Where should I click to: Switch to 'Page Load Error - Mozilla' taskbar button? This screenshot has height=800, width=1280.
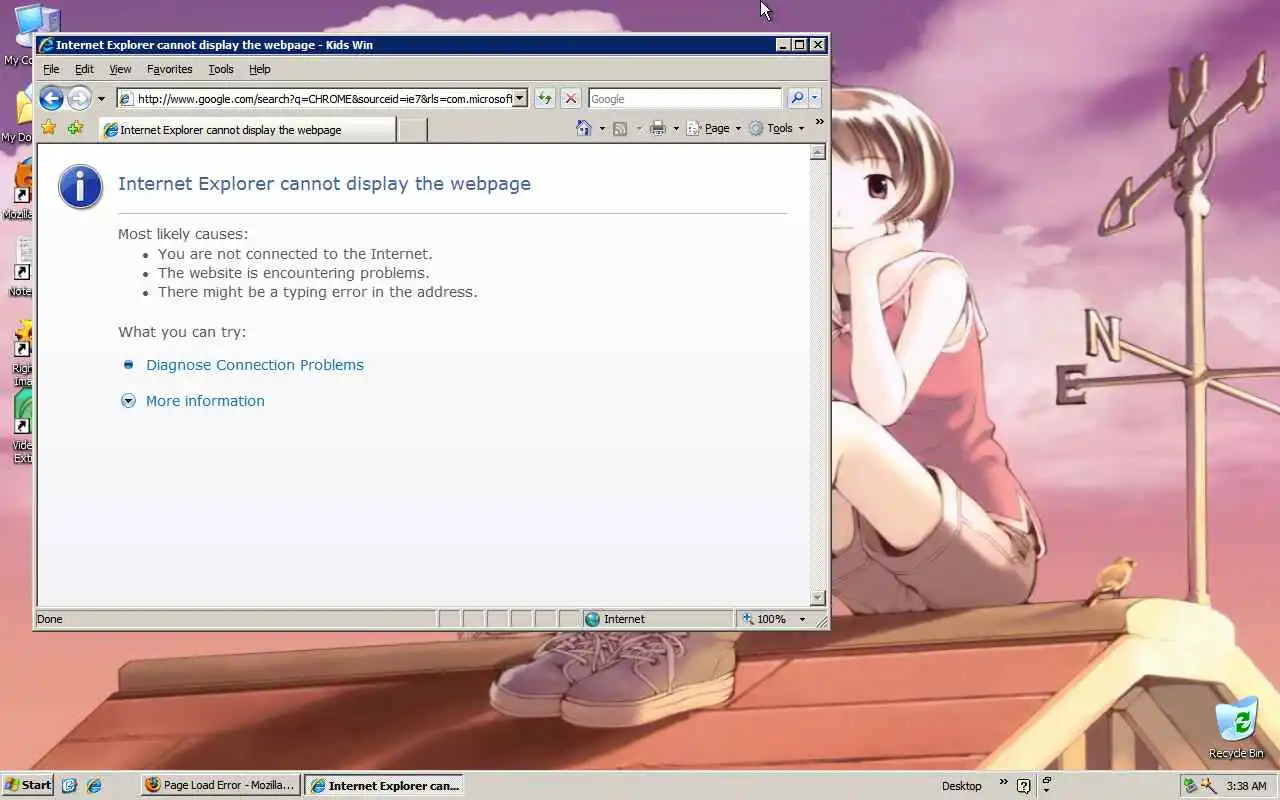220,785
